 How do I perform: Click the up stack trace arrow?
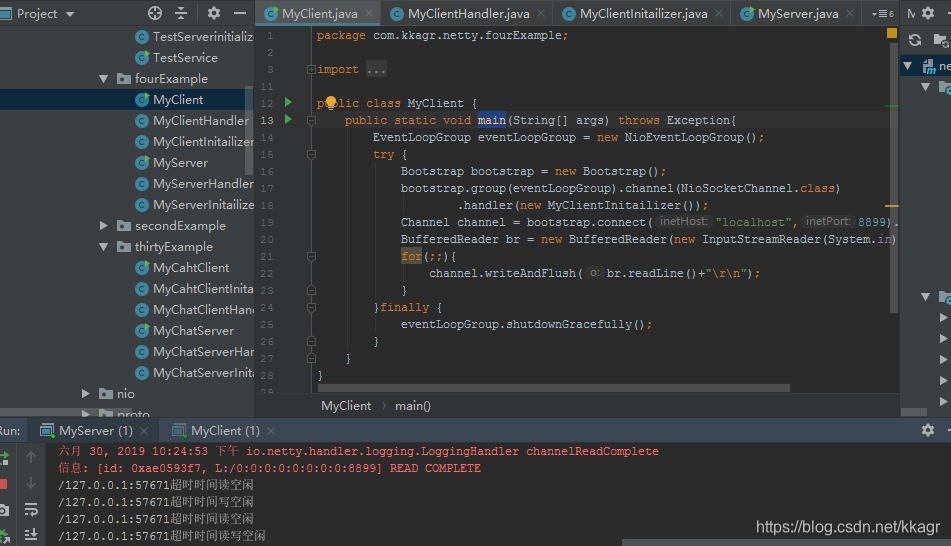[31, 457]
